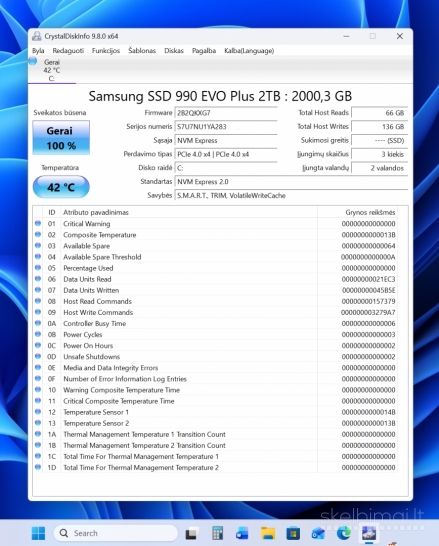Viewport: 439px width, 546px height.
Task: Click raw value 0000000000064 of Available Spare
Action: [368, 246]
